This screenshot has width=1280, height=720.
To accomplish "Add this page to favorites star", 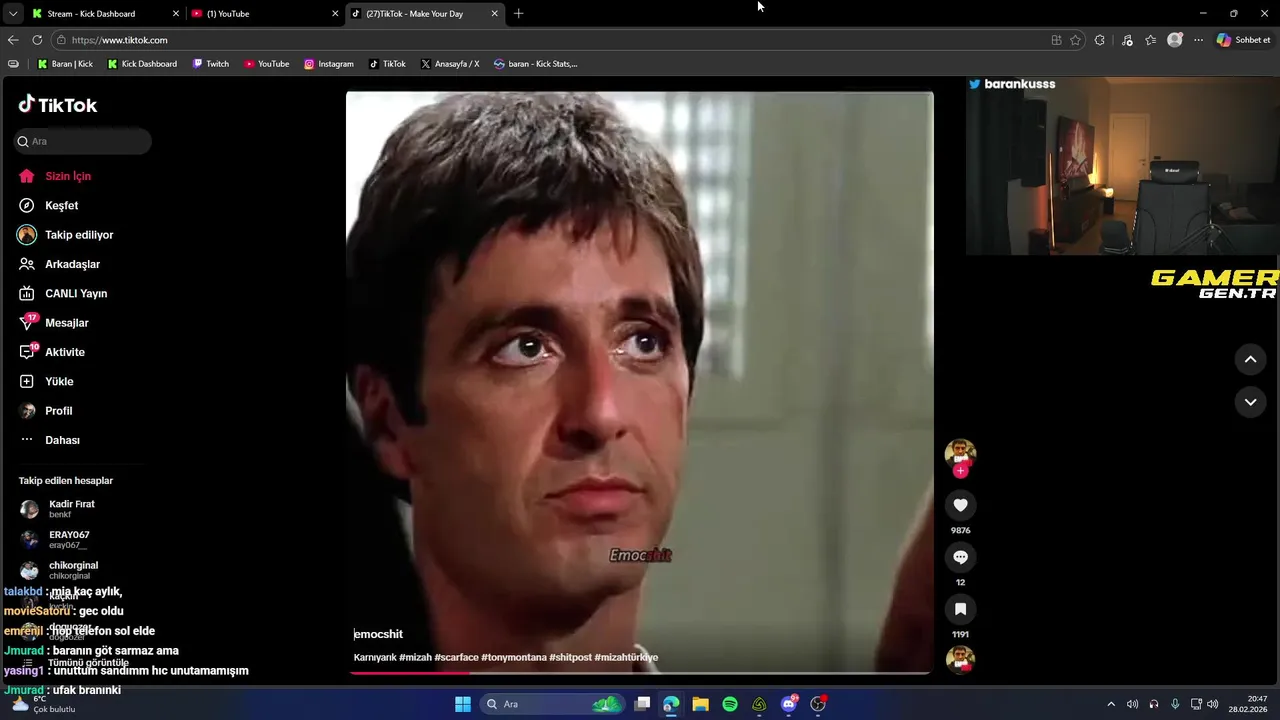I will tap(1075, 40).
